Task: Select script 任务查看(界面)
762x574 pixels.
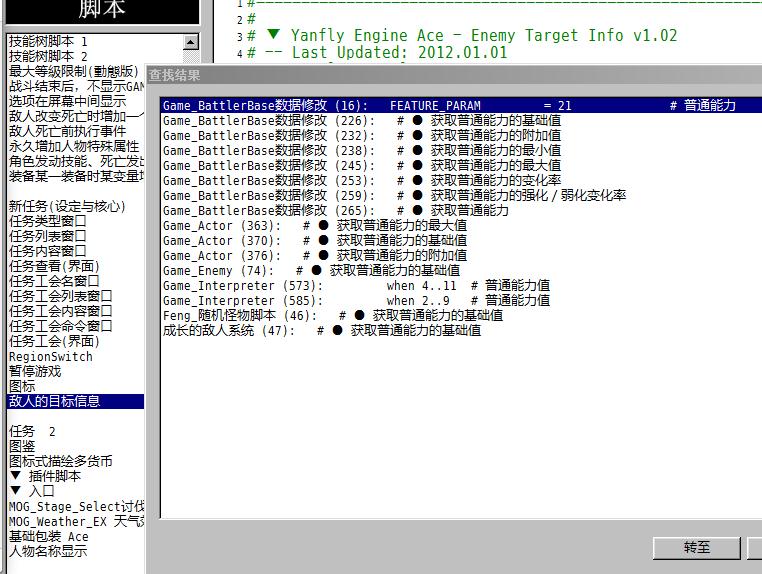Action: pyautogui.click(x=54, y=266)
